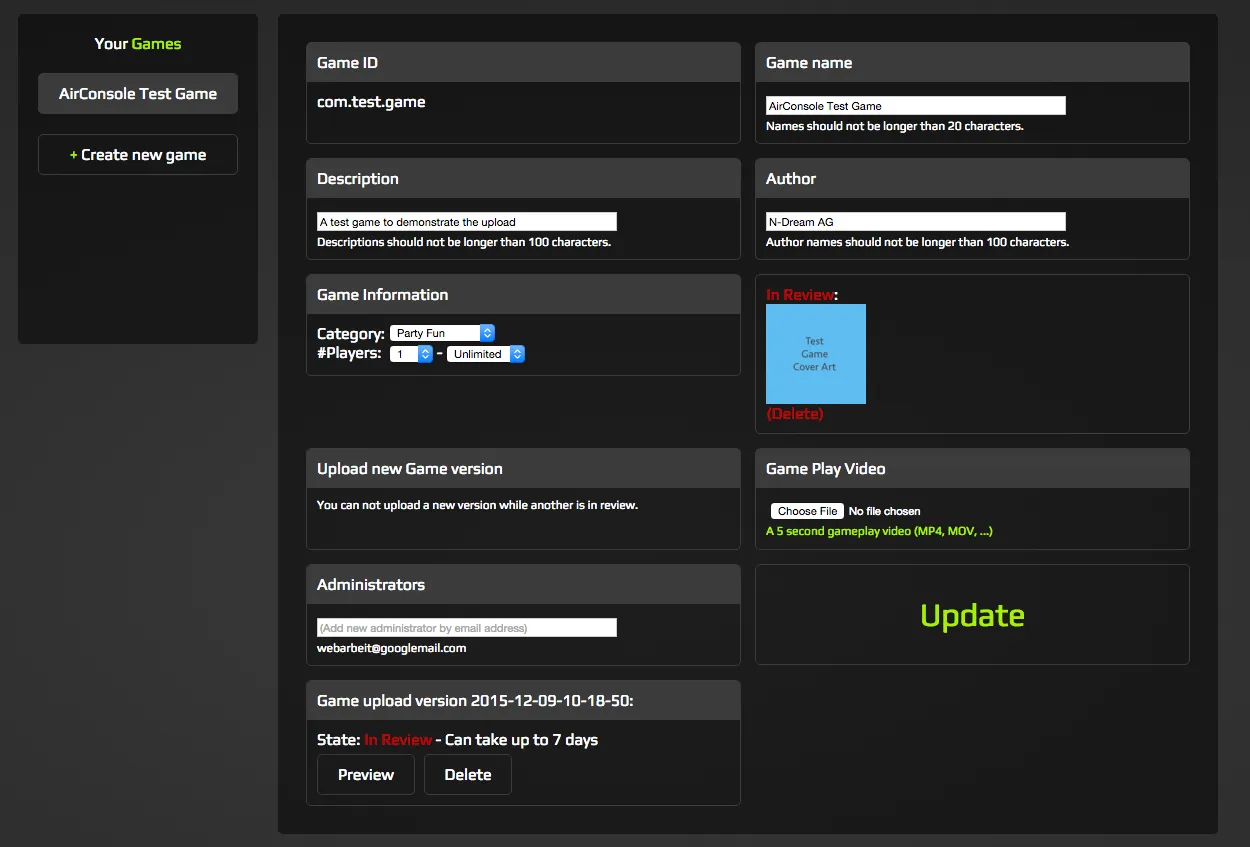Click the Administrators panel header
This screenshot has width=1250, height=847.
(x=523, y=585)
